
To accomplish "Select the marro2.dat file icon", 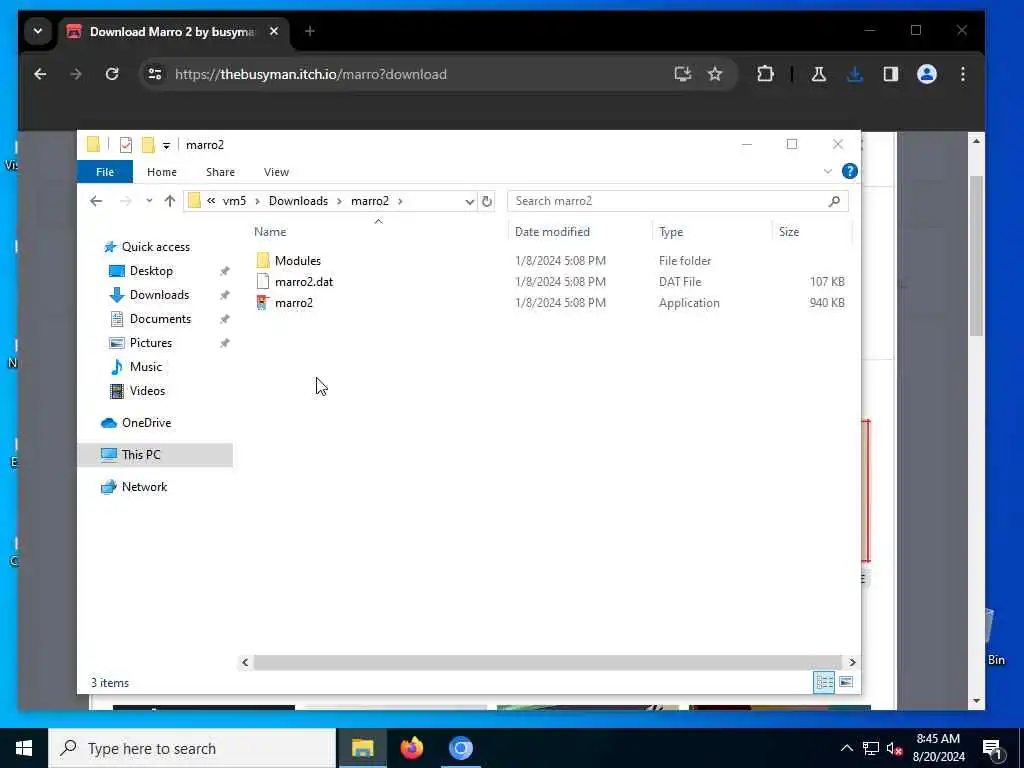I will [263, 281].
